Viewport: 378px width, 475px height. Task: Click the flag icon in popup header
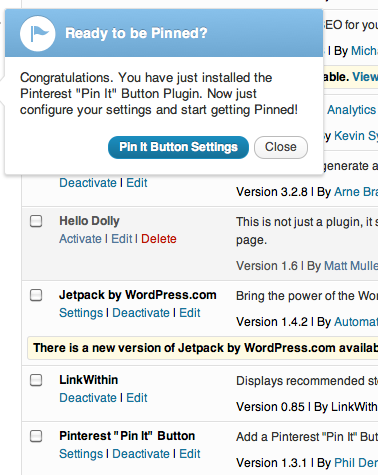(37, 33)
